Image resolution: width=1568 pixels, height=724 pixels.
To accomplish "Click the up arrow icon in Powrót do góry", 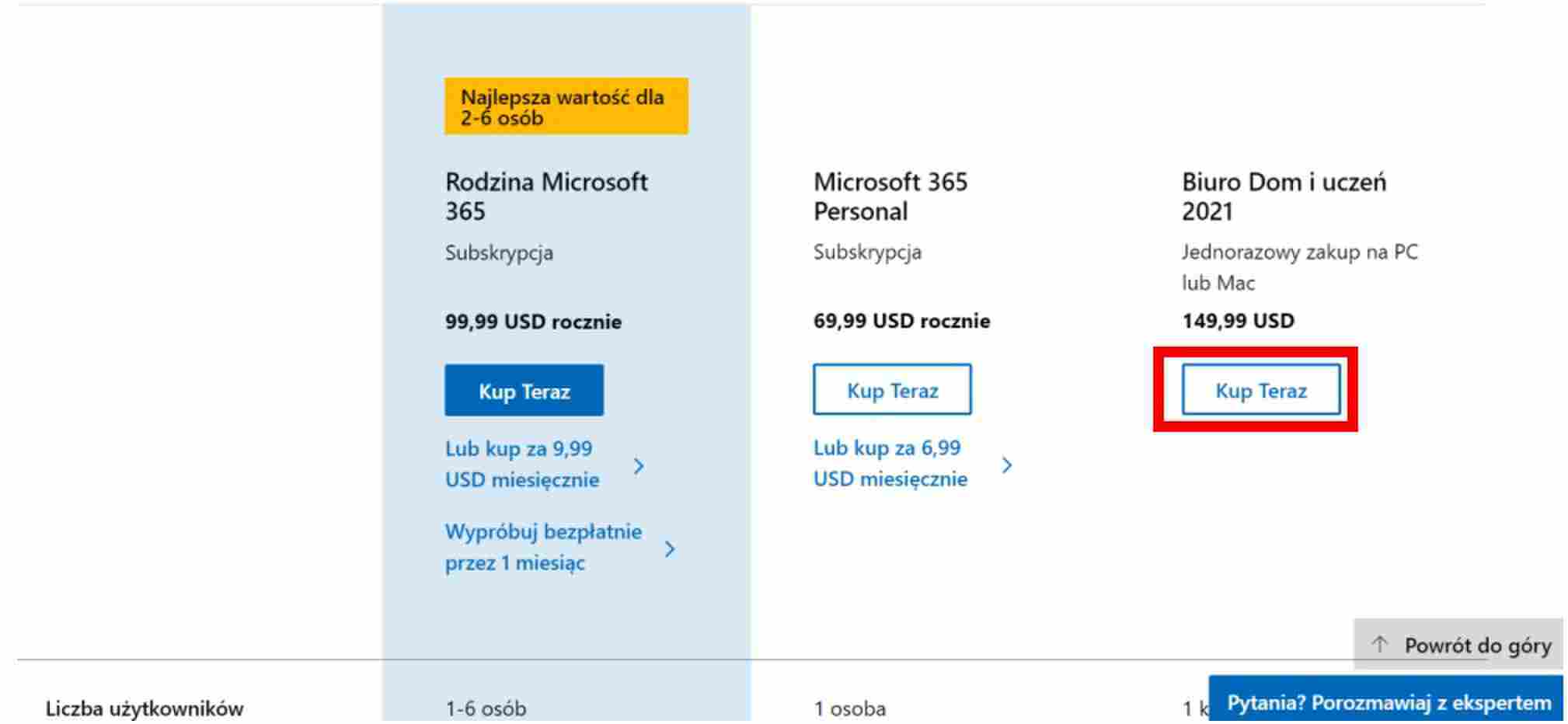I will click(1379, 644).
